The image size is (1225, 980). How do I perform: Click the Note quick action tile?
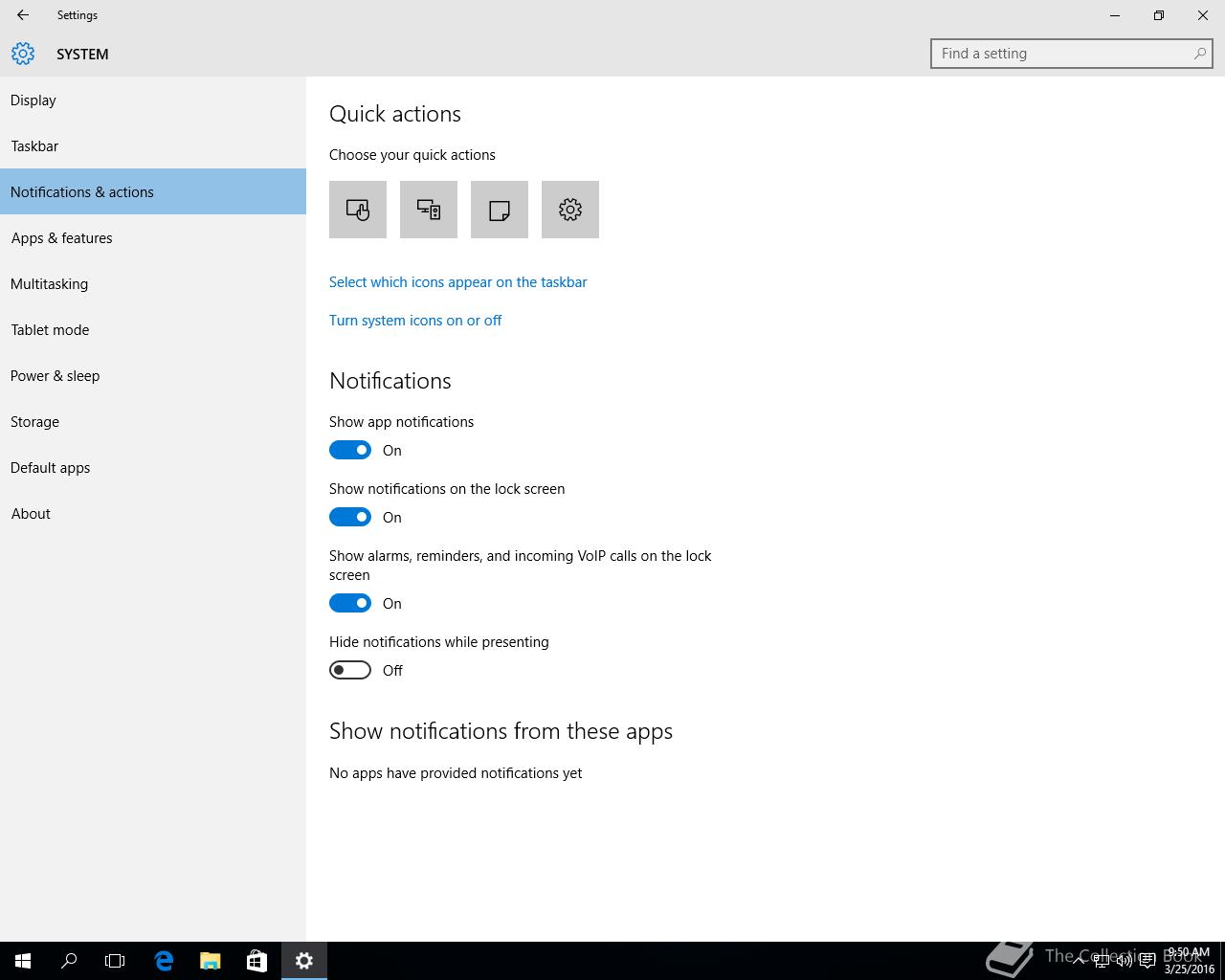point(500,210)
